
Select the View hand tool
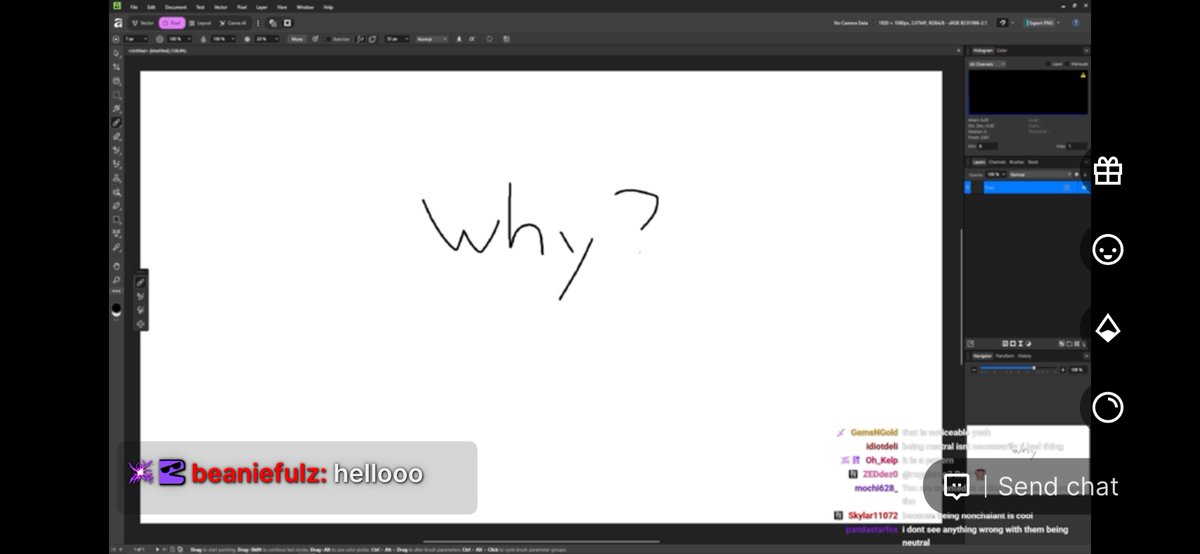click(x=117, y=265)
